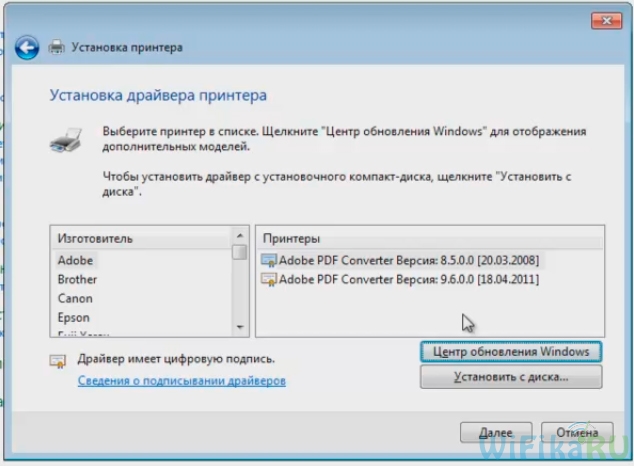
Task: Open Сведения о подписывании драйверов link
Action: [x=182, y=381]
